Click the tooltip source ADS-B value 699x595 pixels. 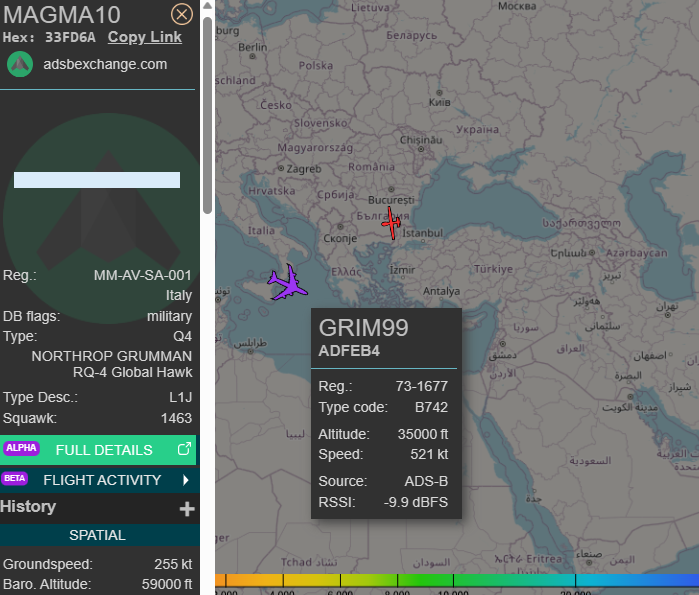426,481
